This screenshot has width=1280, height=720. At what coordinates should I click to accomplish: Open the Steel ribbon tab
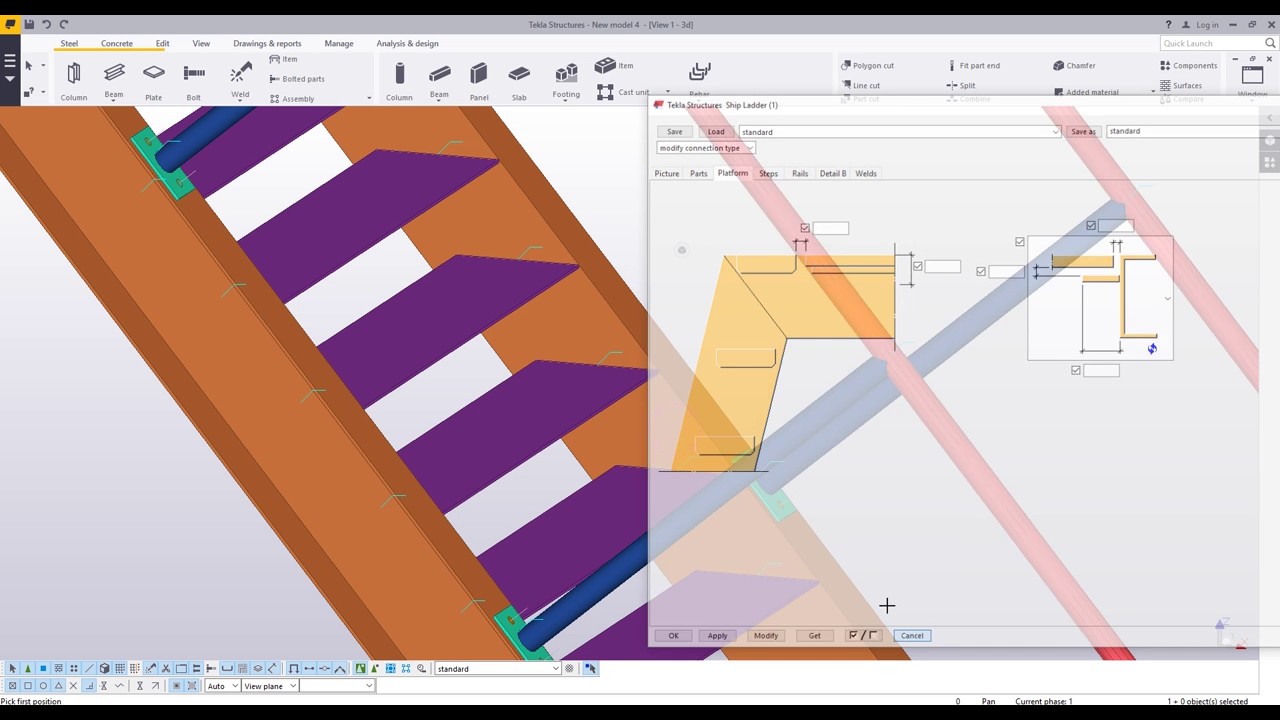(x=69, y=43)
